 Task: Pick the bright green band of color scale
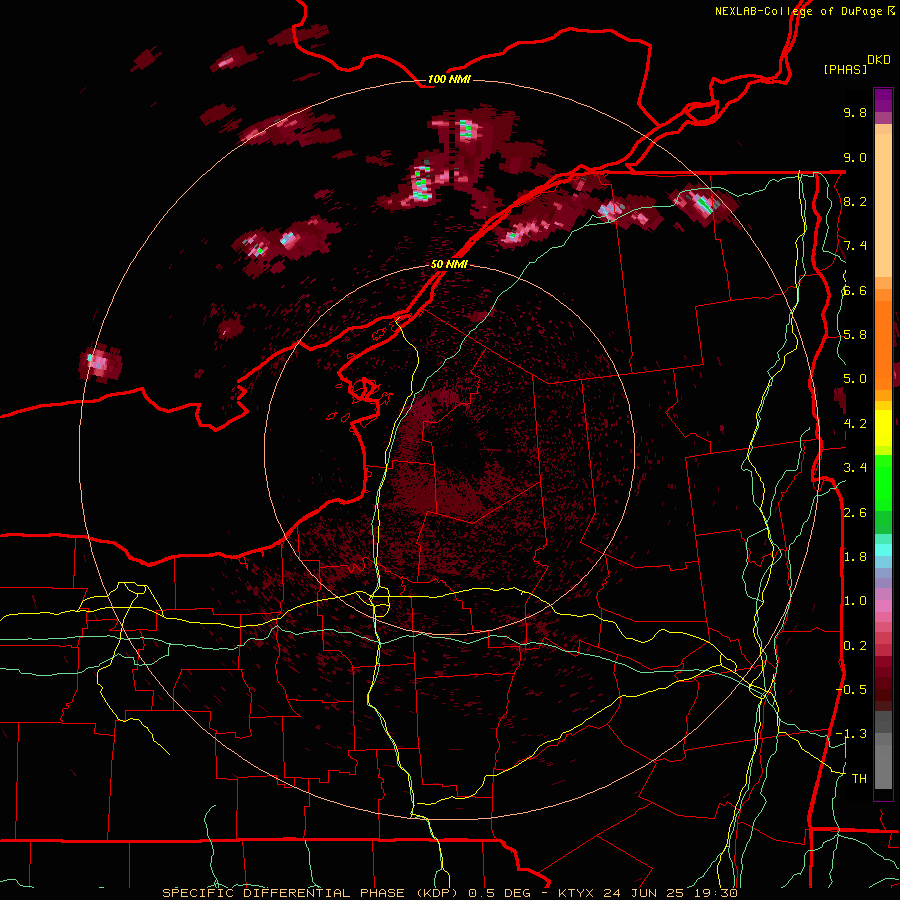tap(883, 485)
